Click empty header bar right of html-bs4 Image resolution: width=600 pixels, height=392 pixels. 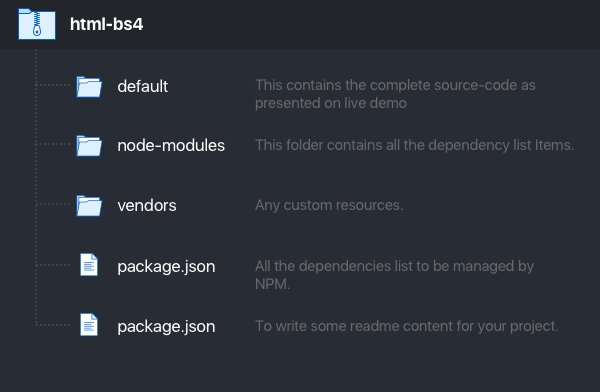371,24
